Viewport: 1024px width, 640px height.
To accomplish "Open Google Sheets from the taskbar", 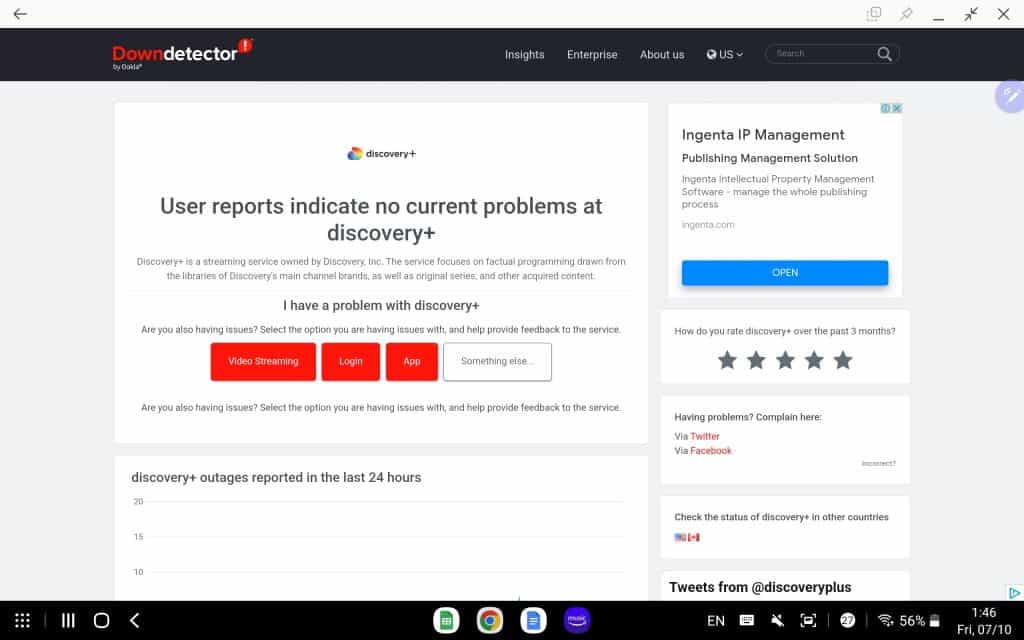I will (446, 620).
